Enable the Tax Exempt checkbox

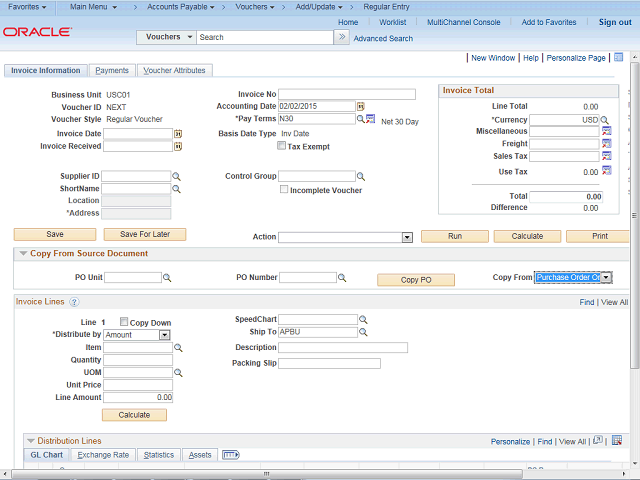282,146
